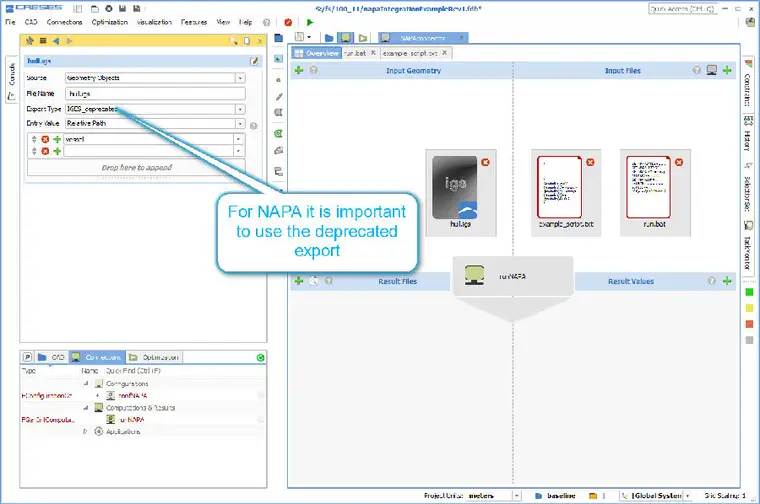Open the Connections menu
Viewport: 760px width, 504px height.
coord(64,22)
